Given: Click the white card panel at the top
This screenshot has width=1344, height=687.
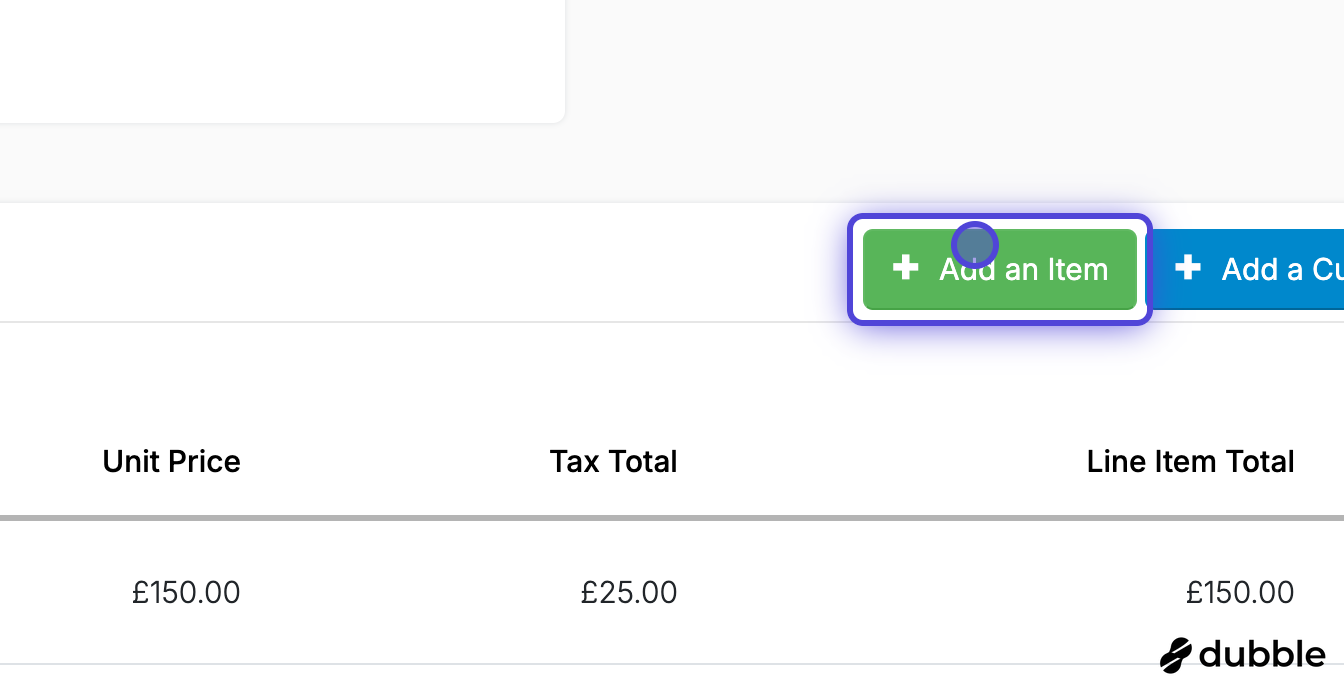Looking at the screenshot, I should coord(280,60).
